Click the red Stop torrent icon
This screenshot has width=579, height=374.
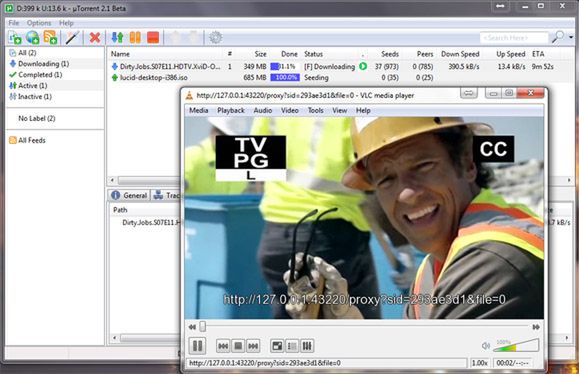pos(153,37)
